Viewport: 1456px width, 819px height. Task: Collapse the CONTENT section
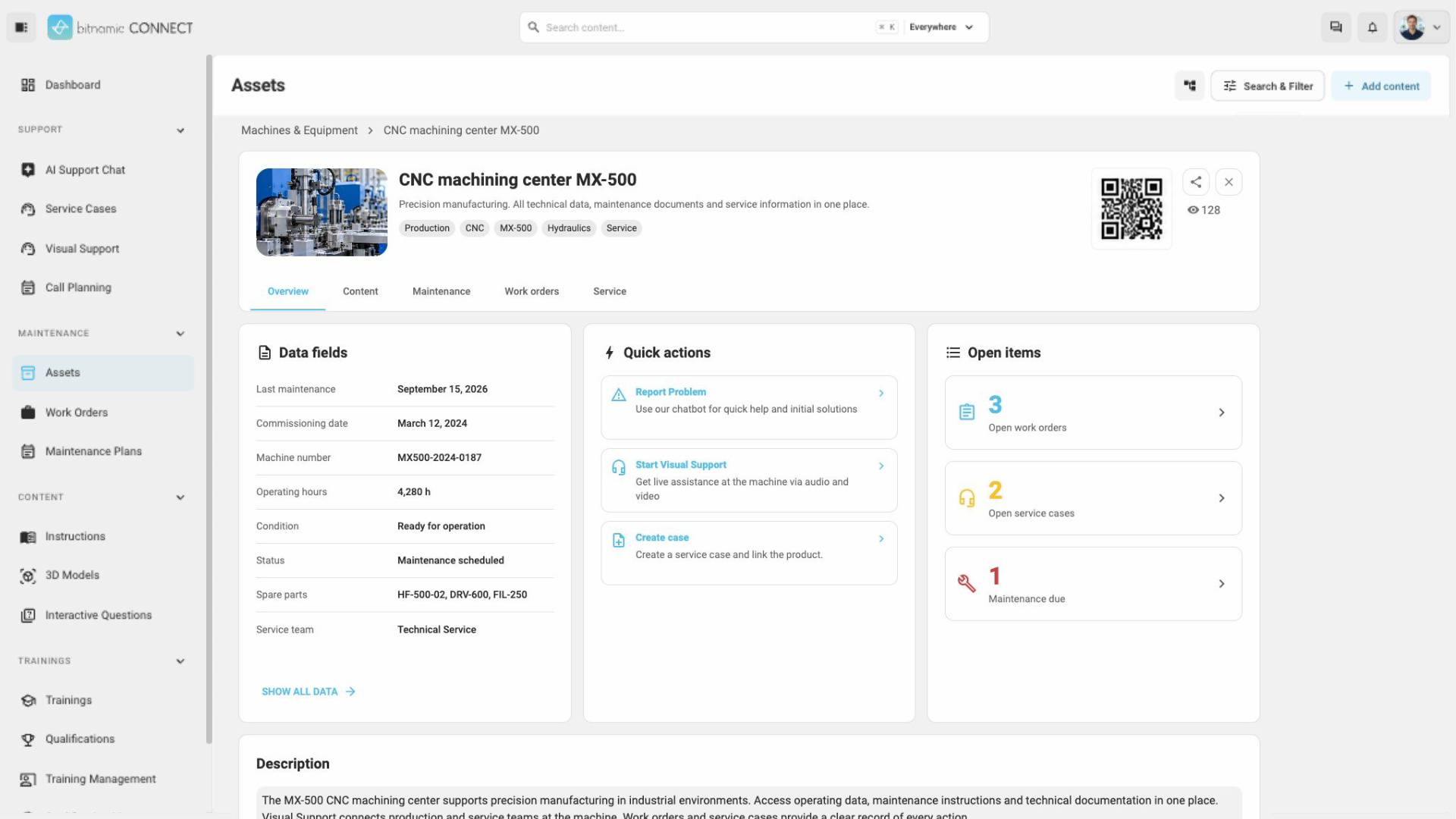pos(180,497)
